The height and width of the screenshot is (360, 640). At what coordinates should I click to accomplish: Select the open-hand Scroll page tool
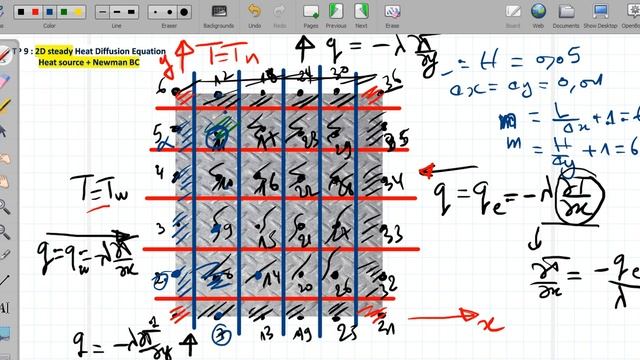pos(5,182)
